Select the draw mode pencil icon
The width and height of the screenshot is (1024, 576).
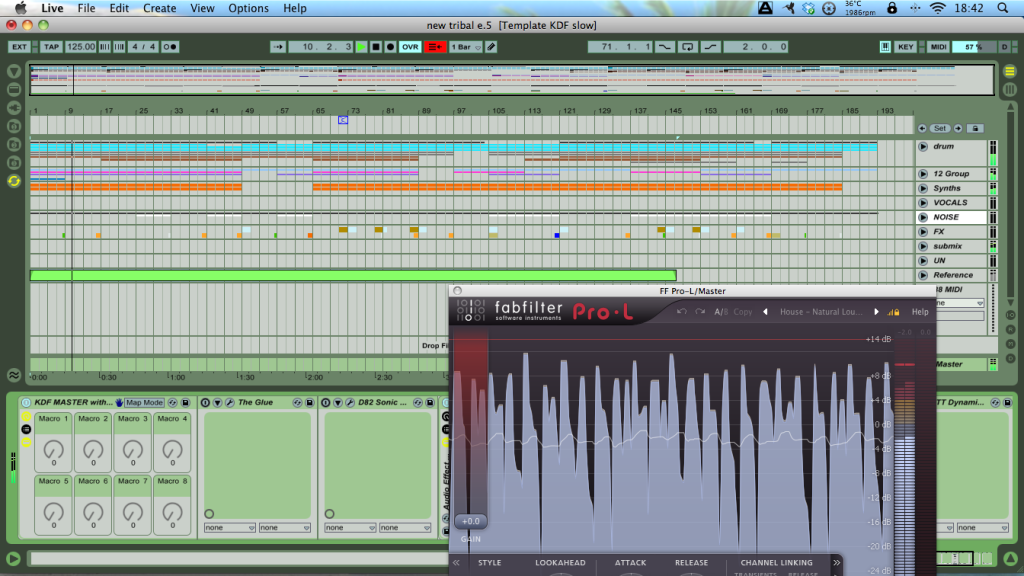[x=491, y=47]
